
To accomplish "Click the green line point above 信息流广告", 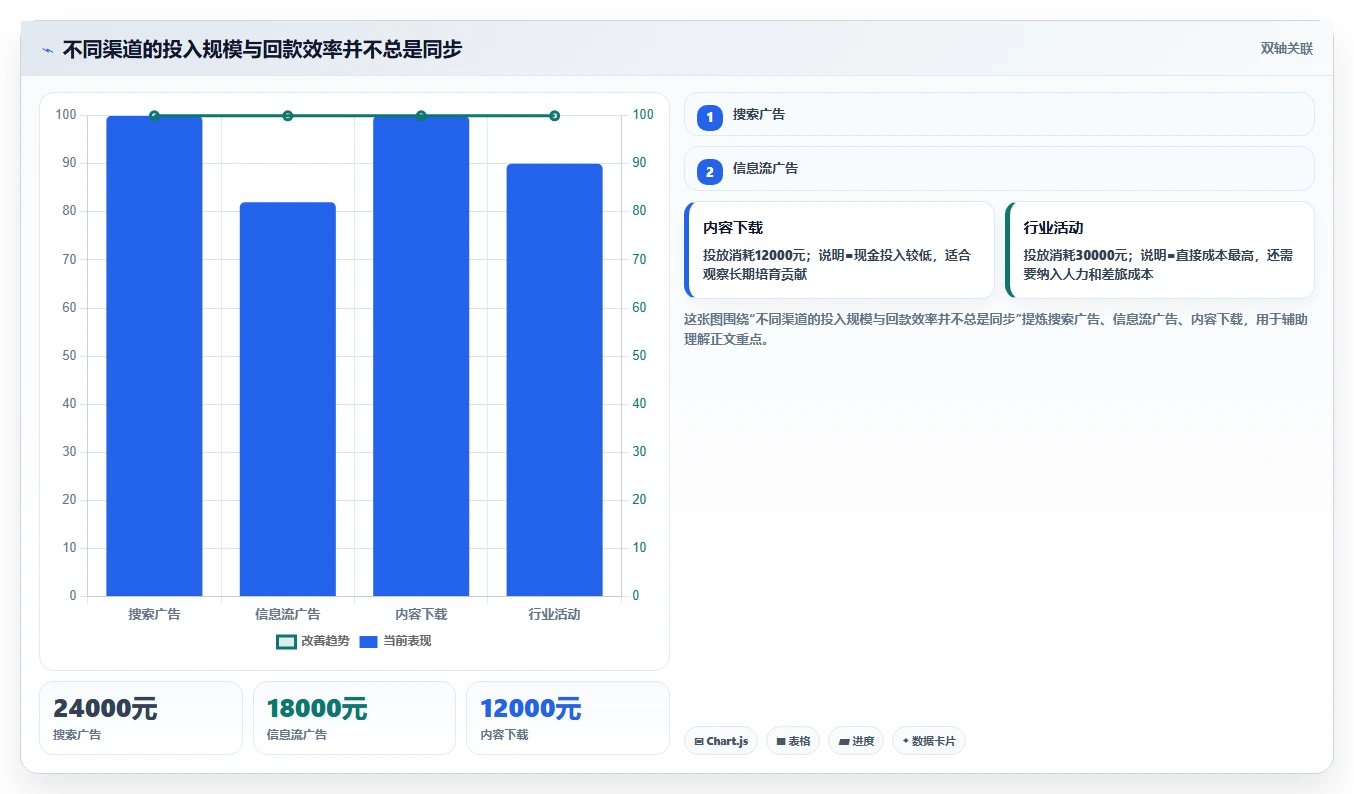I will pos(288,116).
